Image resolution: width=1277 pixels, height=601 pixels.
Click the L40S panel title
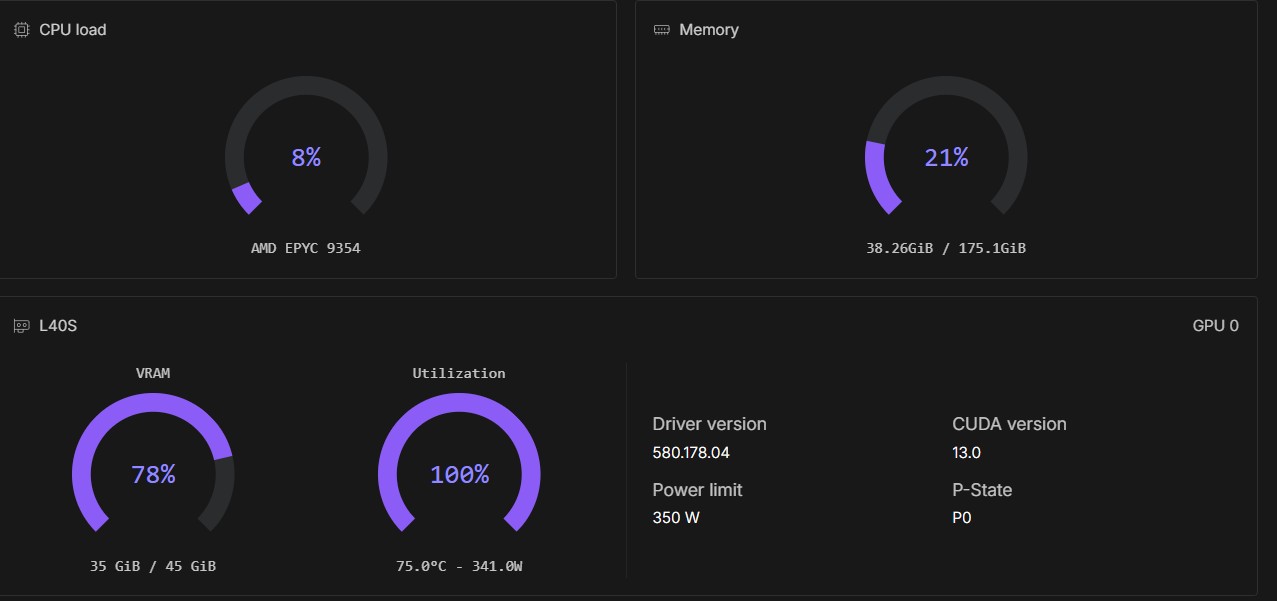[x=58, y=326]
